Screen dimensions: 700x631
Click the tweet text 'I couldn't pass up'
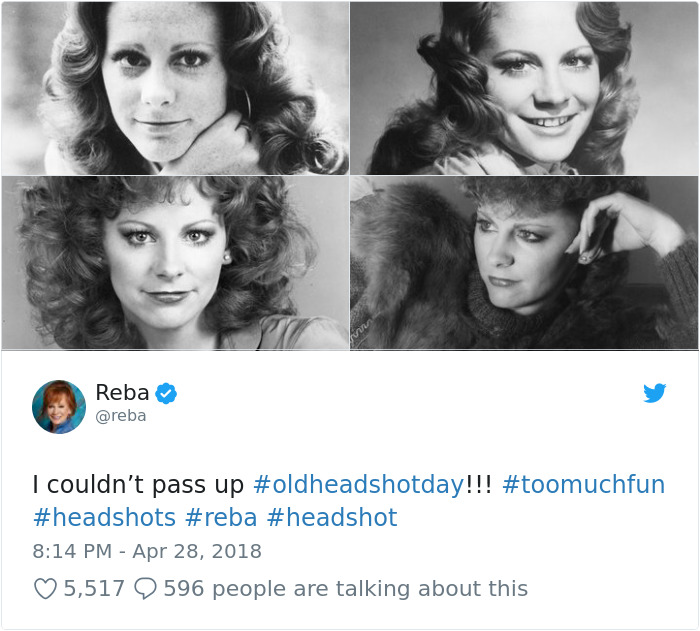pyautogui.click(x=138, y=485)
